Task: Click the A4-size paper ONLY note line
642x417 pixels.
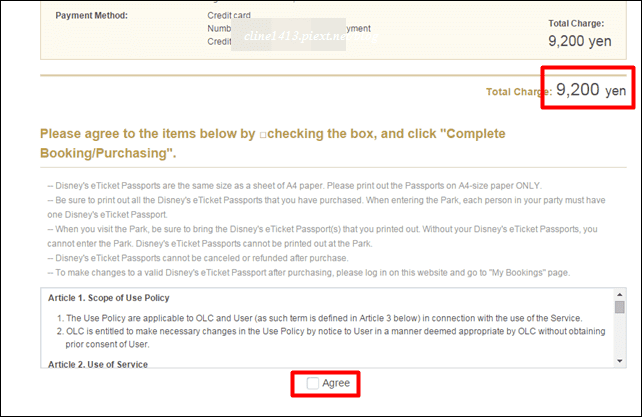Action: click(x=294, y=186)
